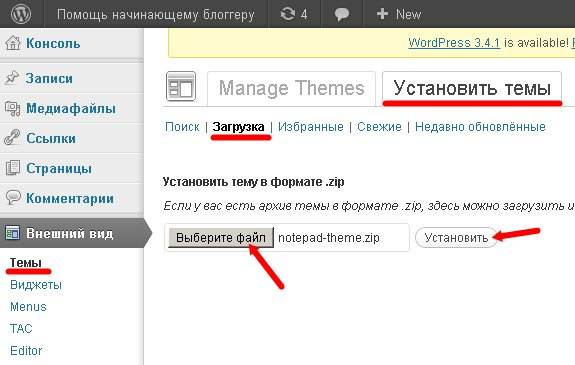Click the plus New icon in the admin bar
Viewport: 575px width, 365px height.
pos(382,14)
